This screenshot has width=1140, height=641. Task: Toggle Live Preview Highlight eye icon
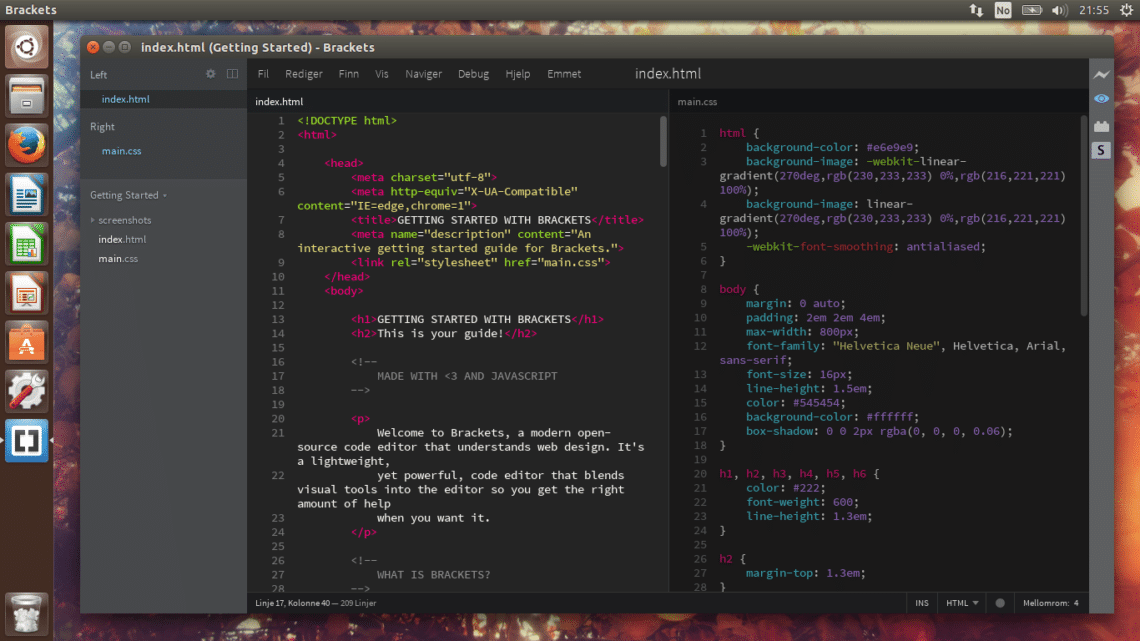point(1101,99)
